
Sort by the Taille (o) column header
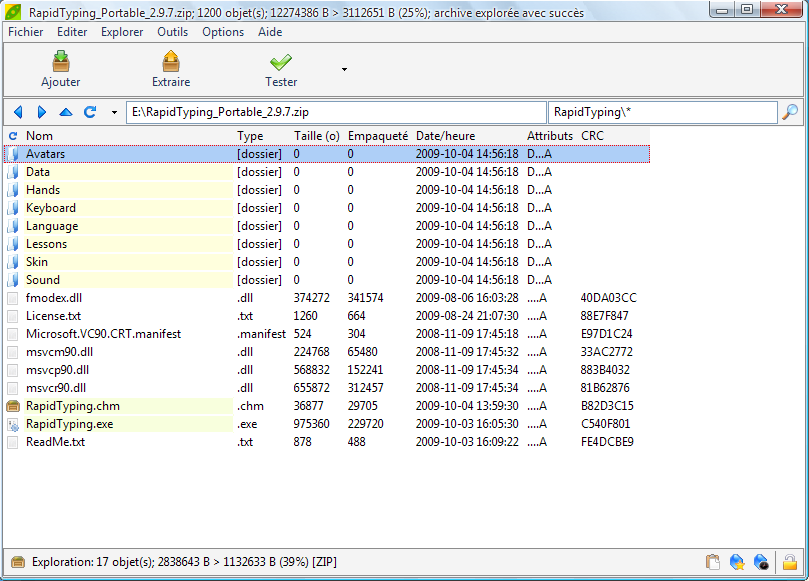pyautogui.click(x=317, y=136)
